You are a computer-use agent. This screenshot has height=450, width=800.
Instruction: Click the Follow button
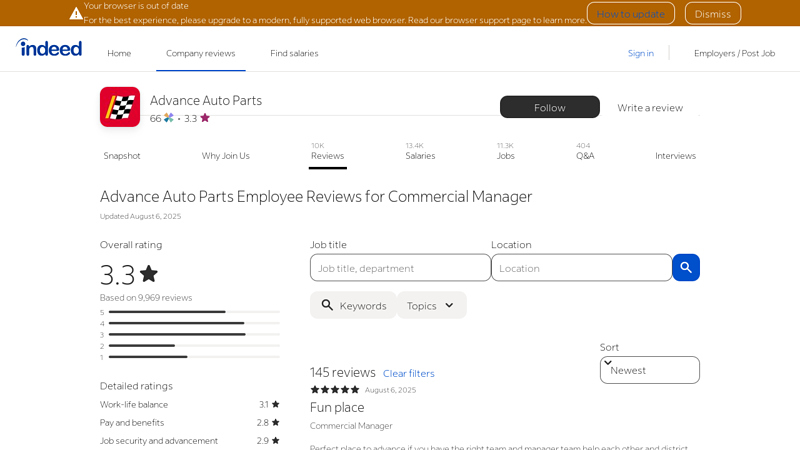coord(549,107)
